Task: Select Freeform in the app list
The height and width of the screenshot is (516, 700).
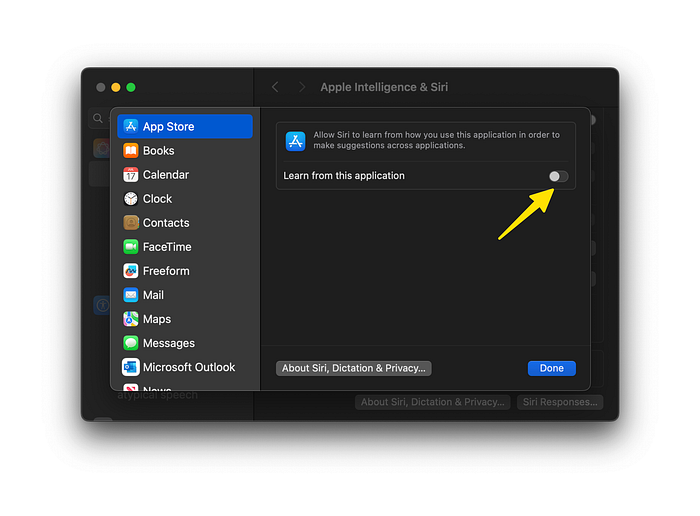Action: coord(185,271)
